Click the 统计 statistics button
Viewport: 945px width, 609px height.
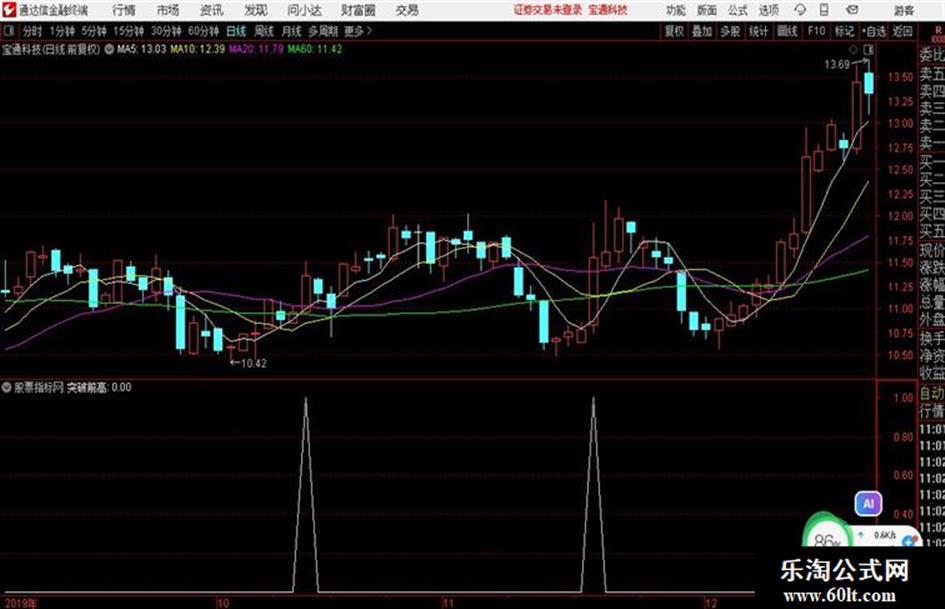758,31
